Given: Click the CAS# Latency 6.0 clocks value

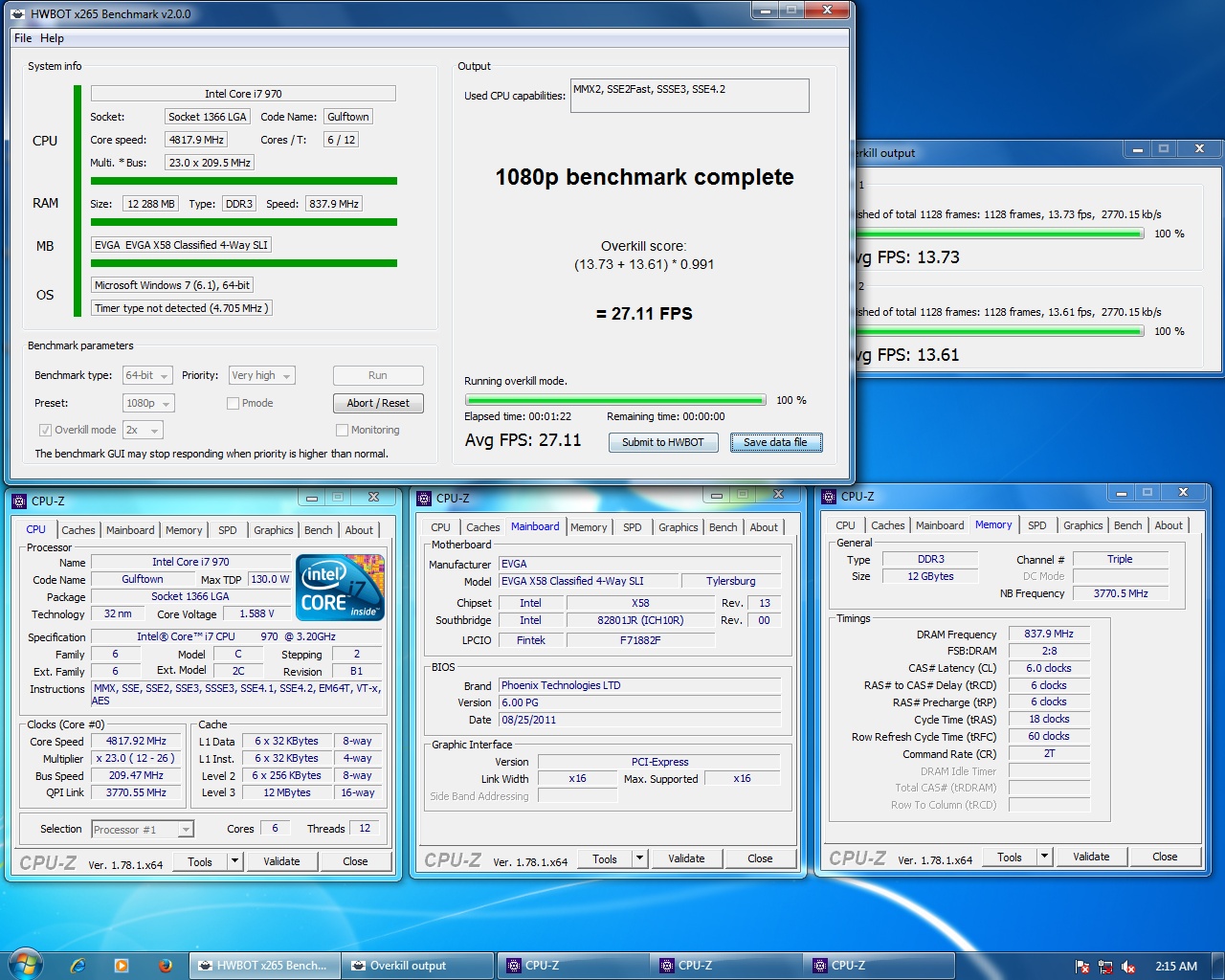Looking at the screenshot, I should (x=1049, y=668).
